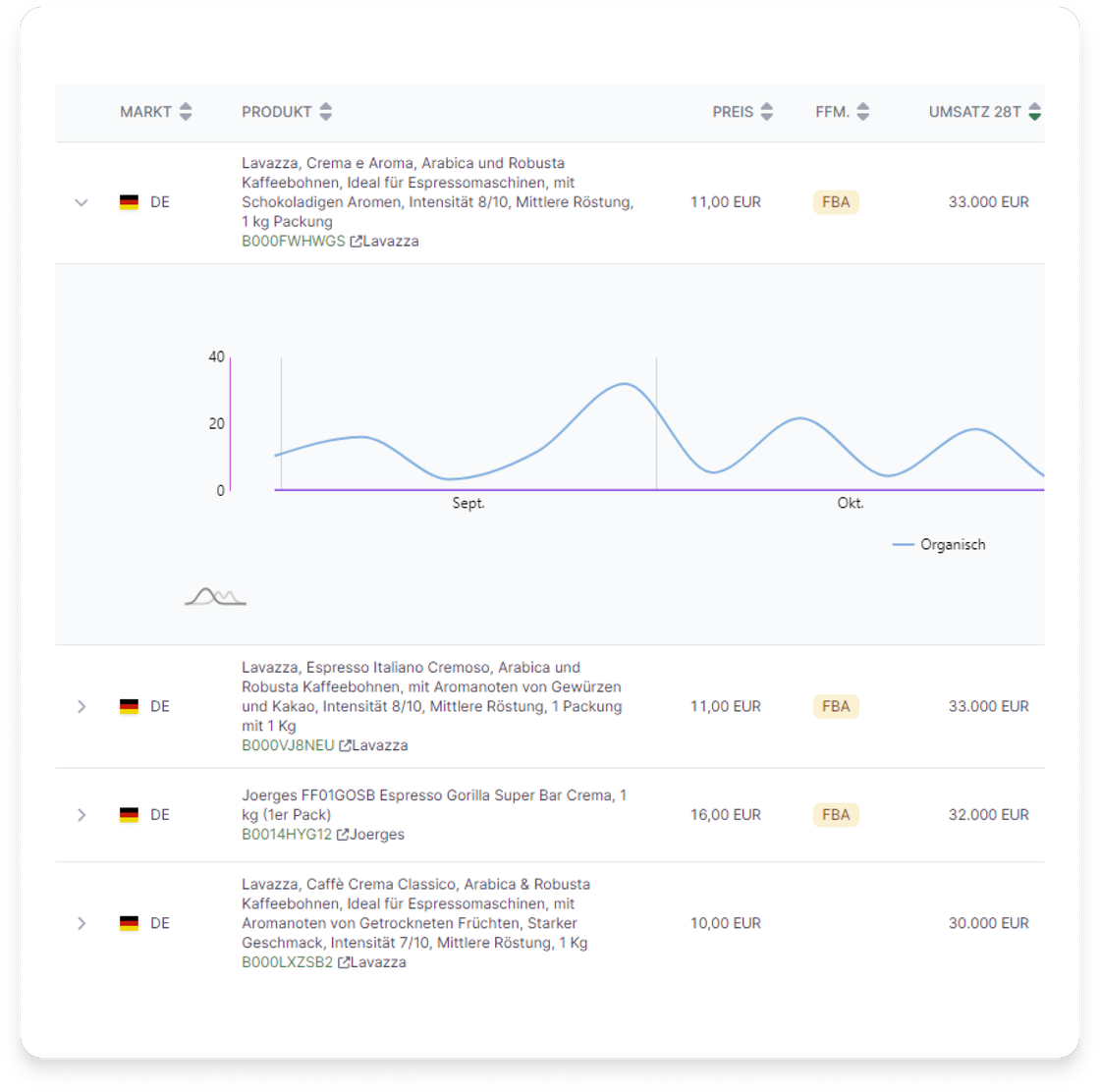Click the 10,00 EUR price cell
Viewport: 1100px width, 1092px height.
726,923
